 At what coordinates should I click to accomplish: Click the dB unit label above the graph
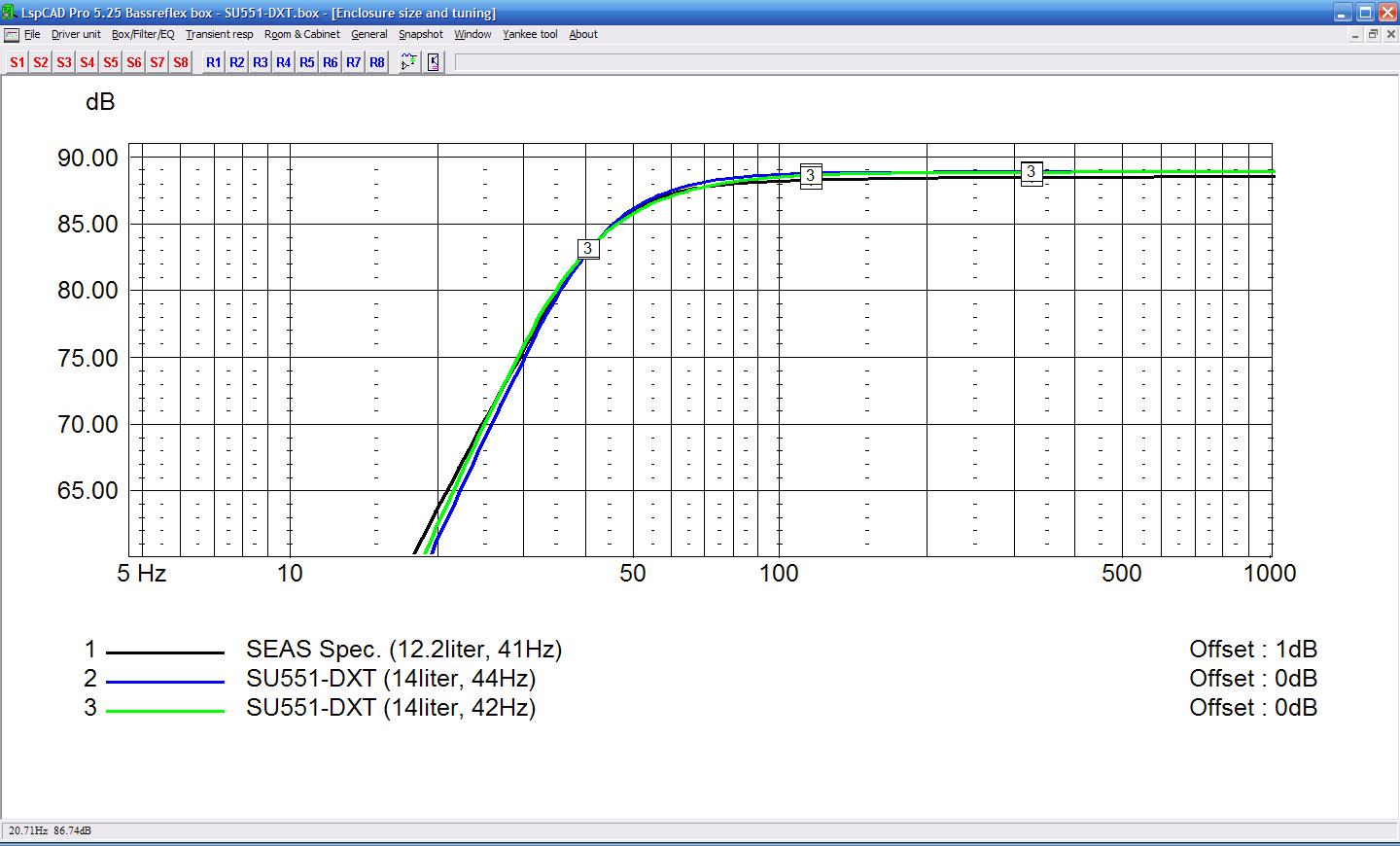pos(100,102)
